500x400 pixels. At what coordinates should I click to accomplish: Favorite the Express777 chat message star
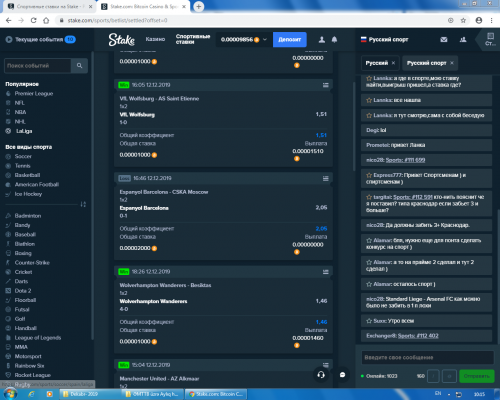[x=369, y=175]
